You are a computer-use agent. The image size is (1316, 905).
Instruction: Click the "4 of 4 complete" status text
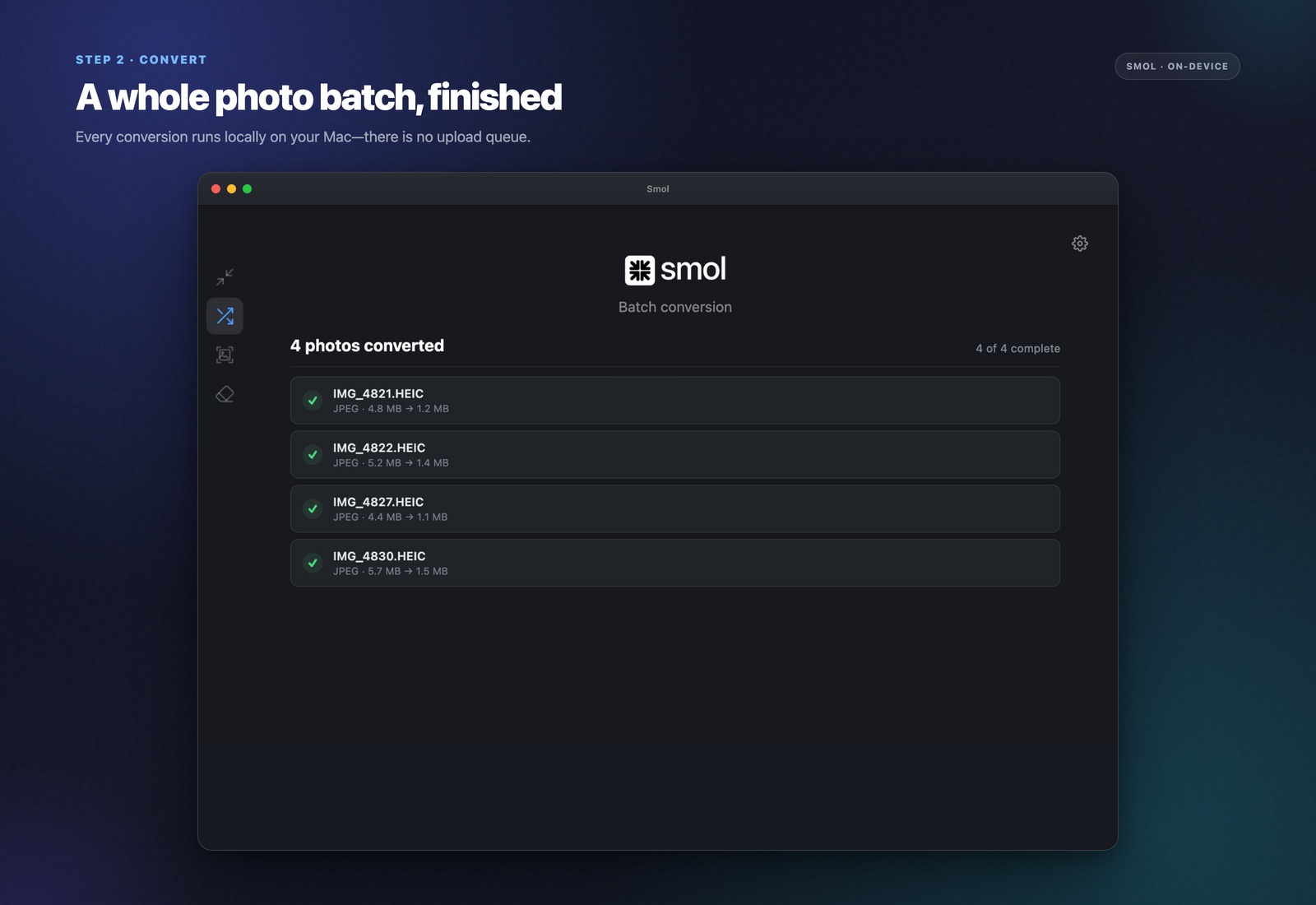tap(1018, 349)
